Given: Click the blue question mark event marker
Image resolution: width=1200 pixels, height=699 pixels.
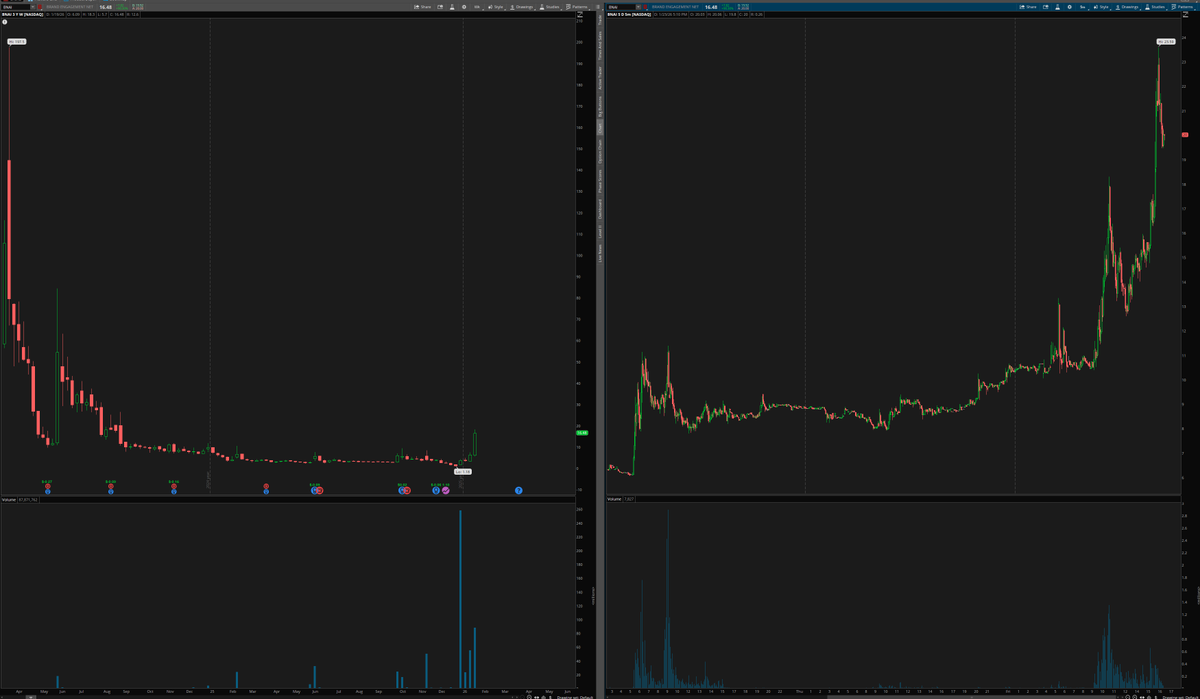Looking at the screenshot, I should pos(519,490).
